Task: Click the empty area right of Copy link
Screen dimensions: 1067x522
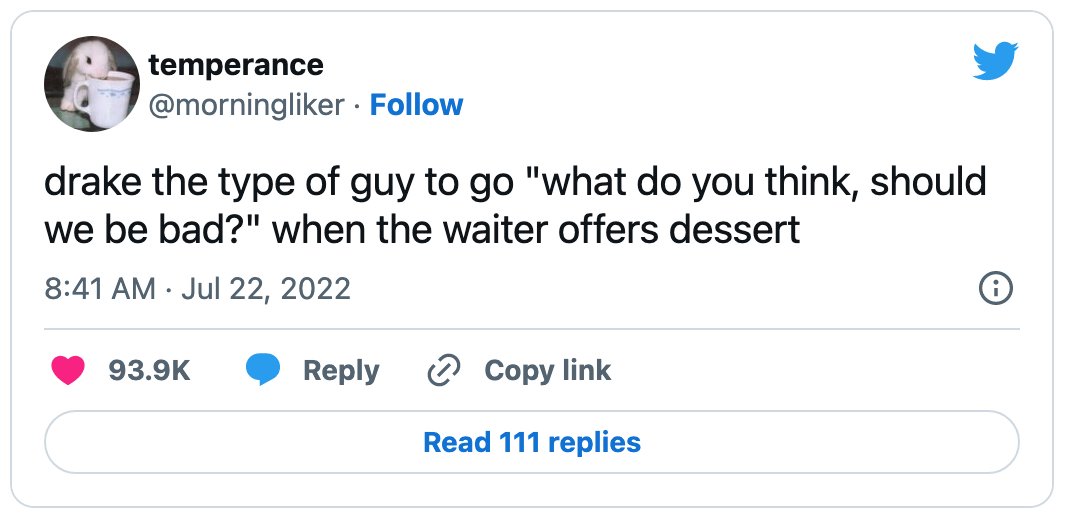Action: 817,371
